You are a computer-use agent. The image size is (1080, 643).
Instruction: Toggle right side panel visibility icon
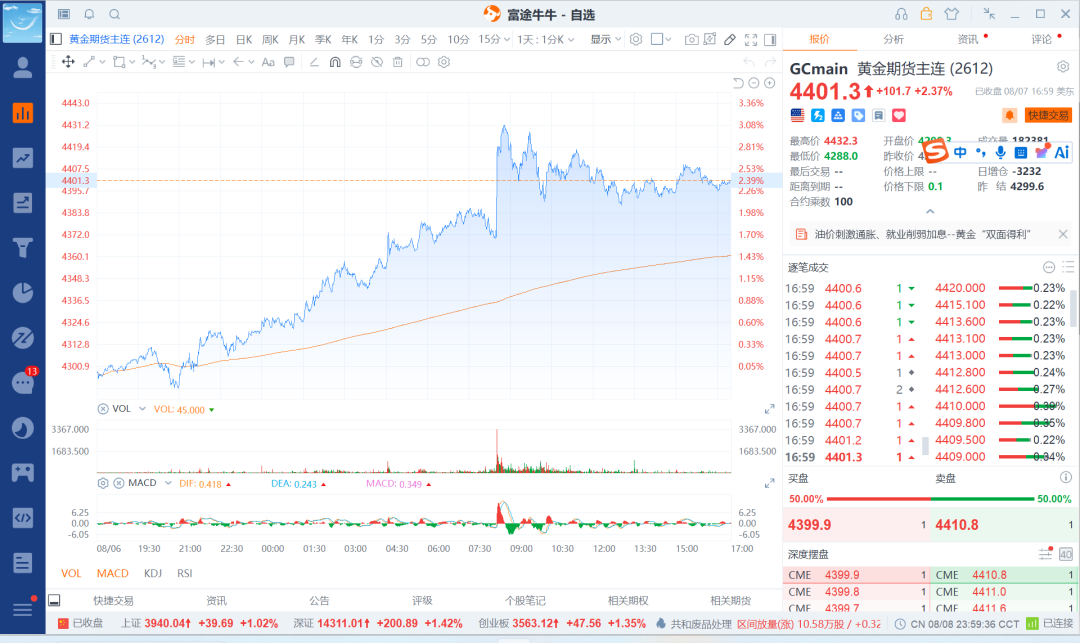tap(770, 40)
